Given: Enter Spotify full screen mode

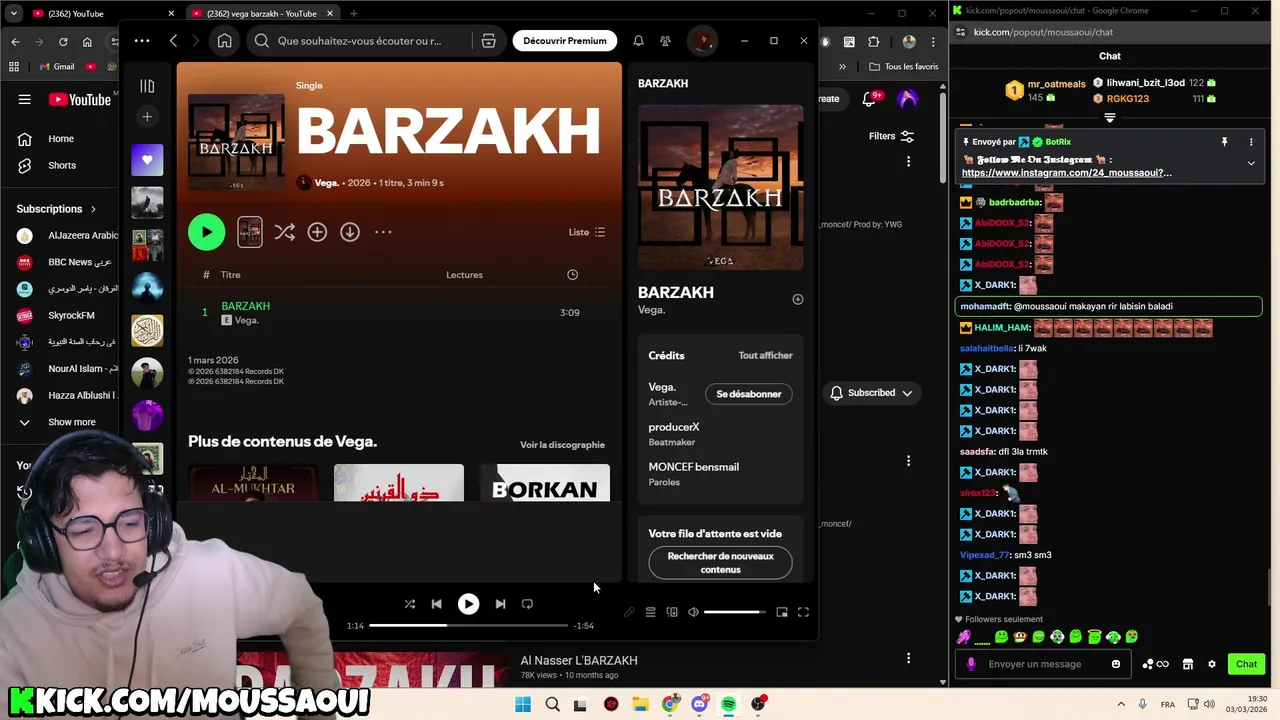Looking at the screenshot, I should [x=803, y=612].
